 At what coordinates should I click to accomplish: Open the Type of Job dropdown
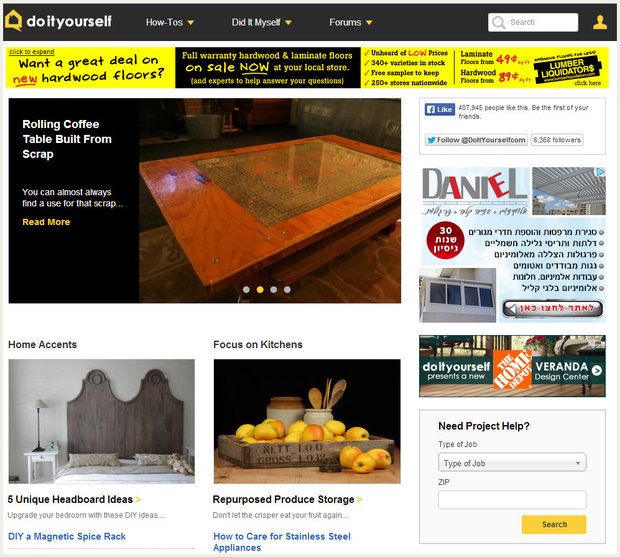(511, 463)
